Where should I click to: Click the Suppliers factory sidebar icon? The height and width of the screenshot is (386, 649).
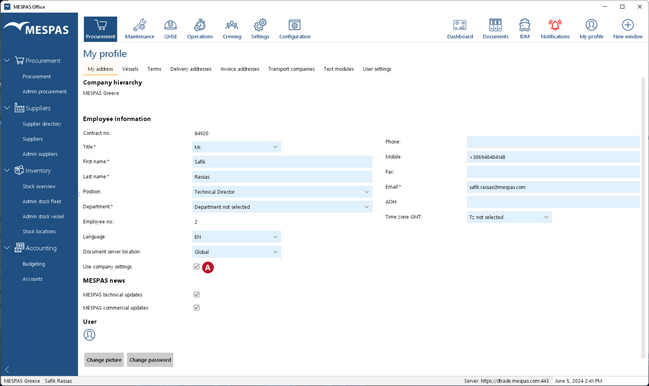pos(19,108)
